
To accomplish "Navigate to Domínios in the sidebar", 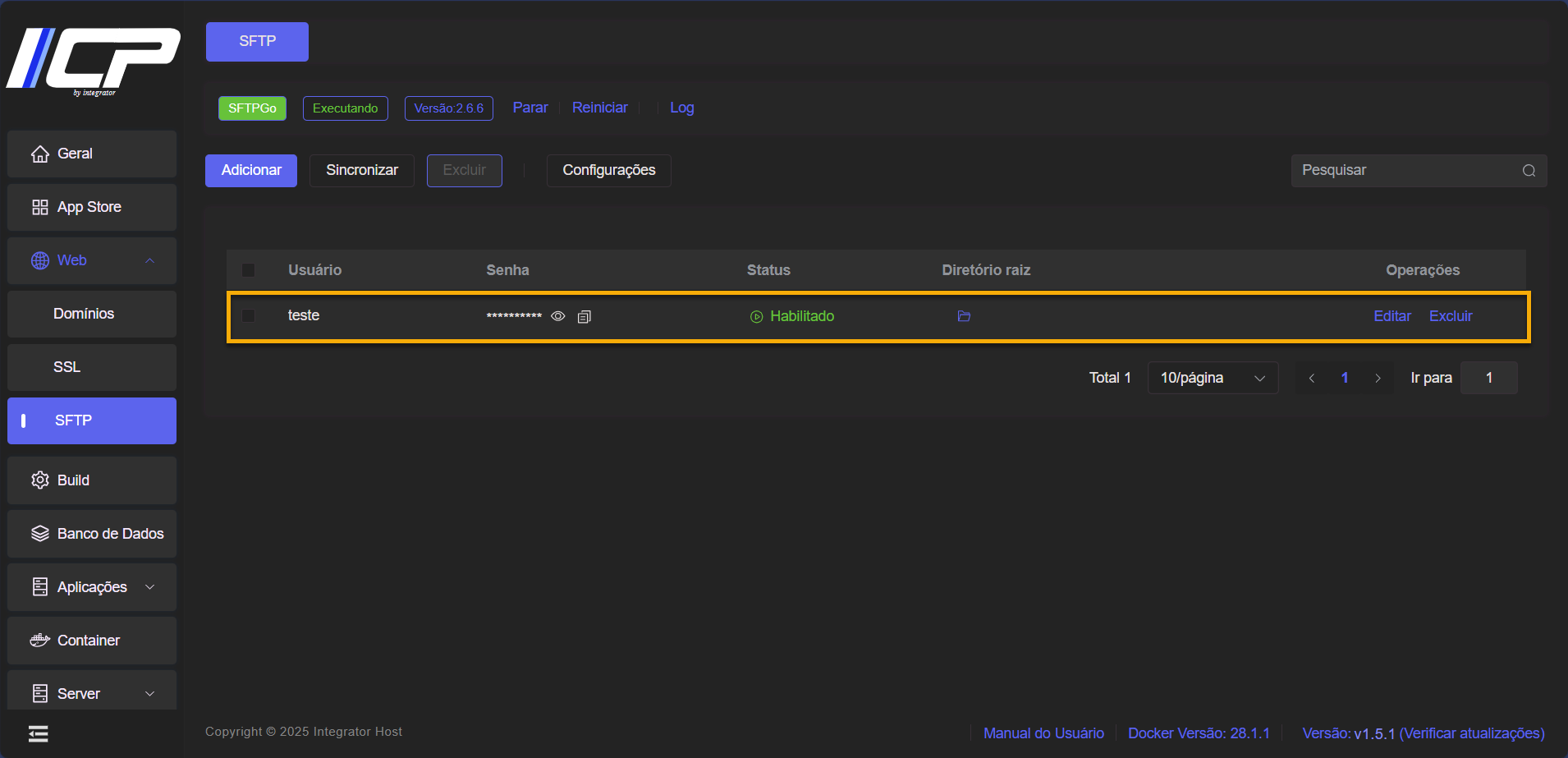I will coord(84,314).
